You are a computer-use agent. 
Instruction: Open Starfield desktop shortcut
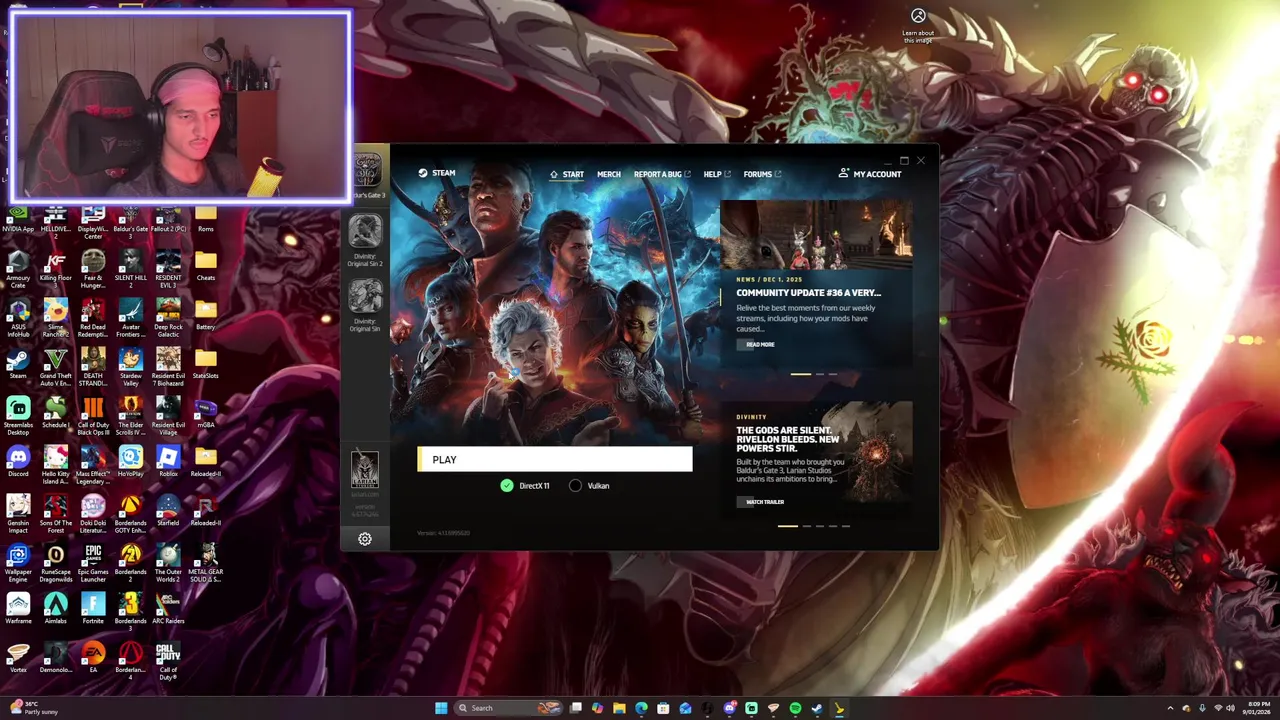tap(168, 511)
